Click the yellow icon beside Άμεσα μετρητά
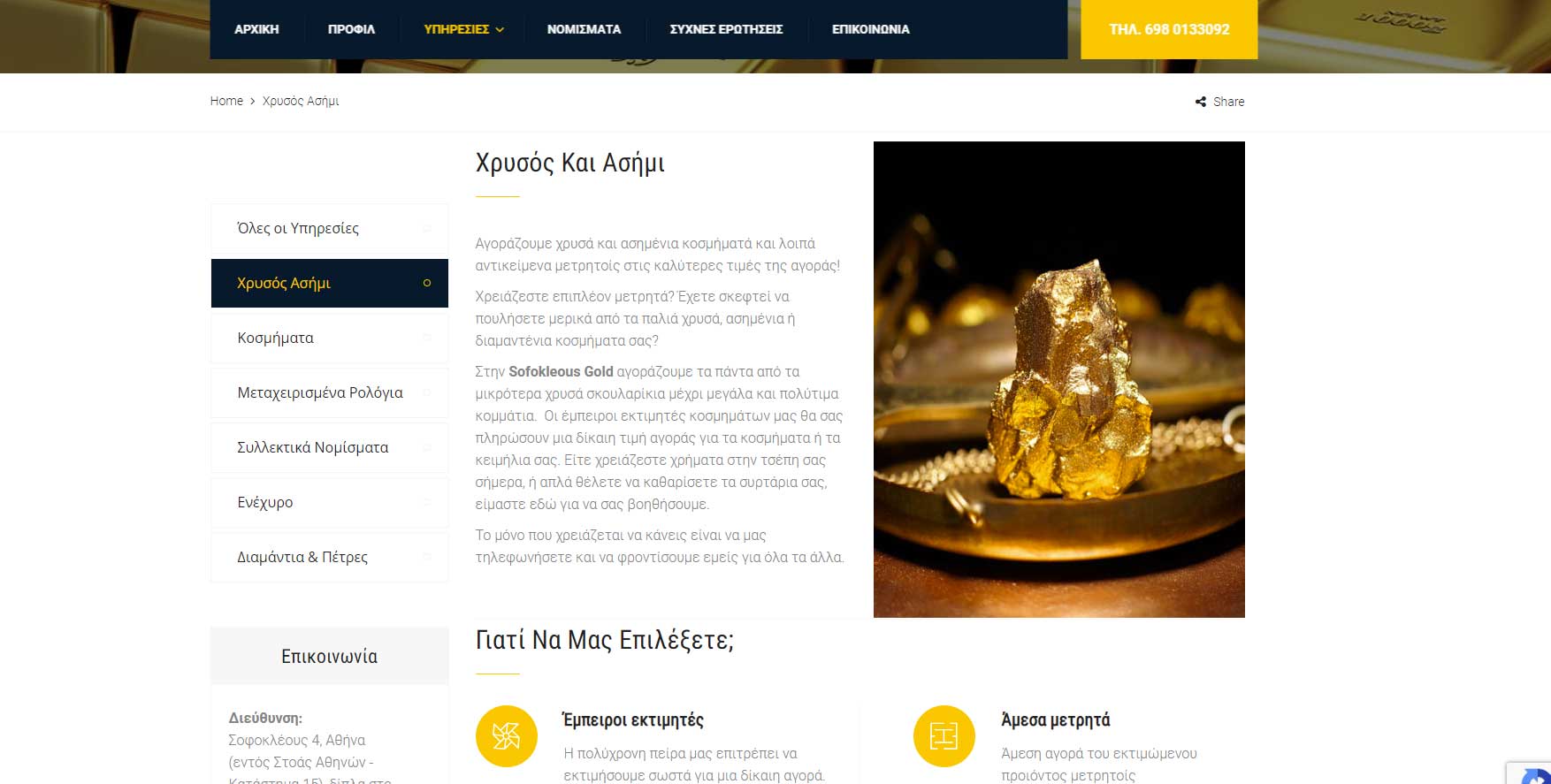 (x=944, y=736)
